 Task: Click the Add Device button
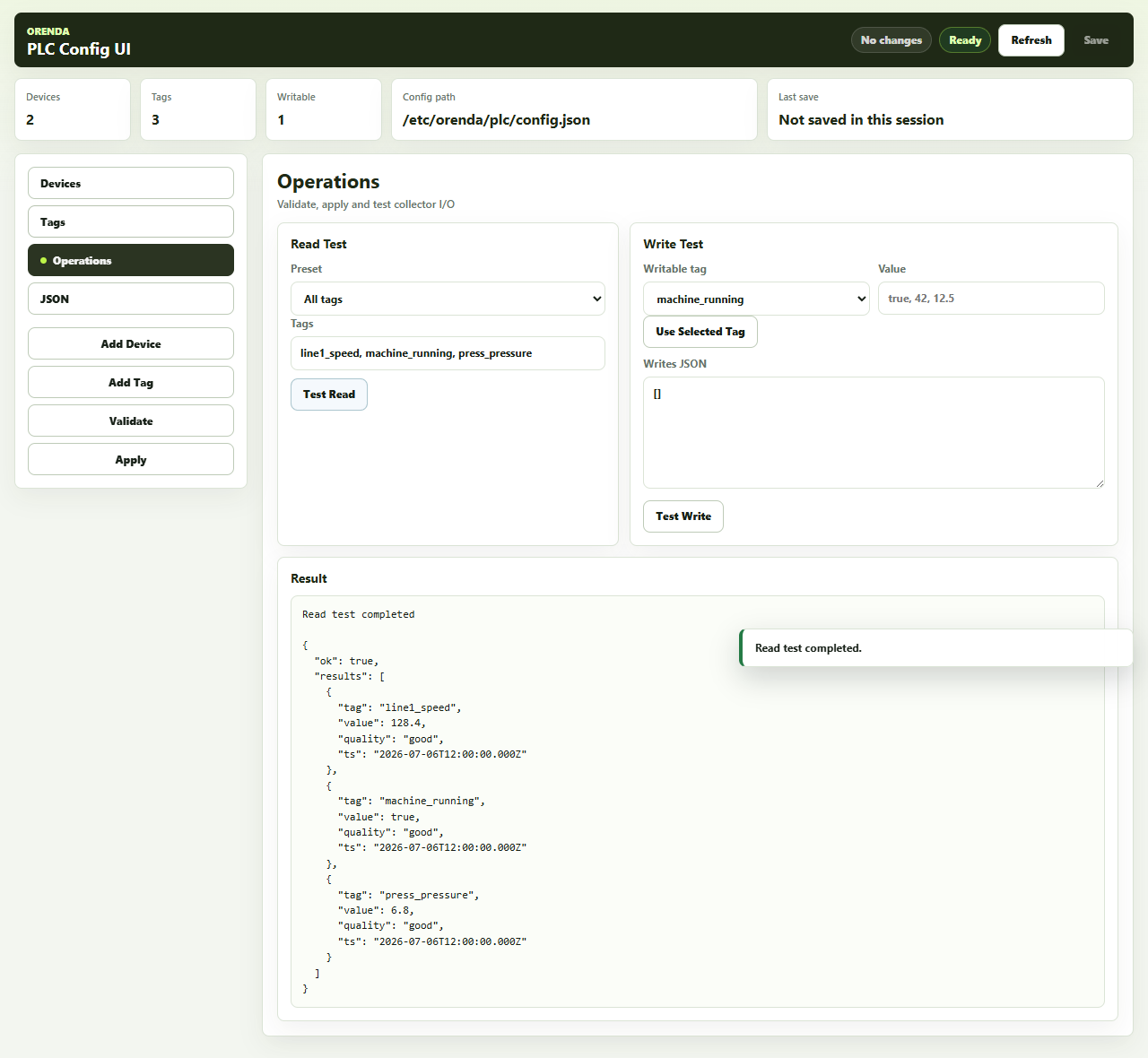(131, 343)
